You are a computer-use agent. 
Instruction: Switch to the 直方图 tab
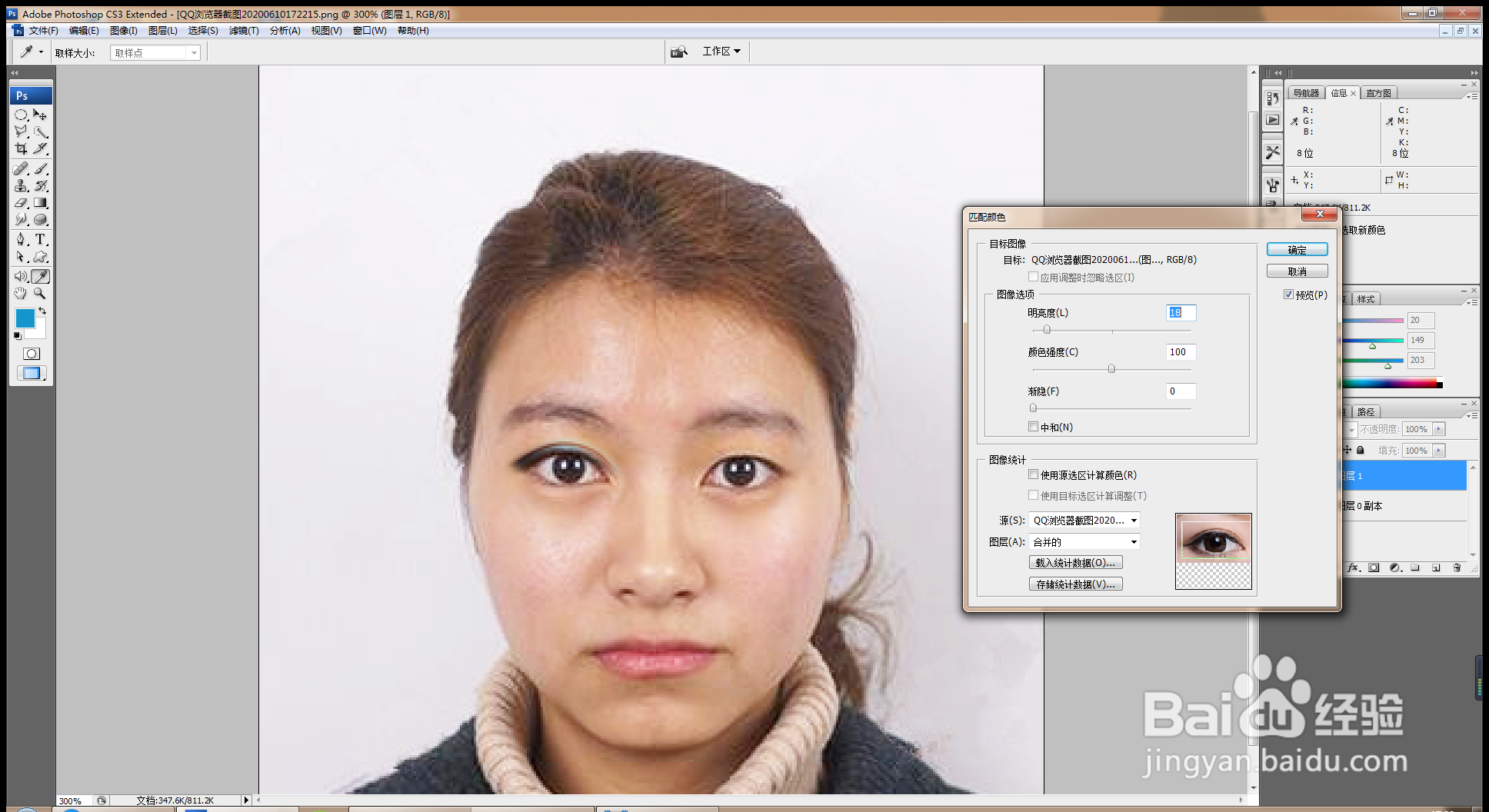click(1378, 93)
